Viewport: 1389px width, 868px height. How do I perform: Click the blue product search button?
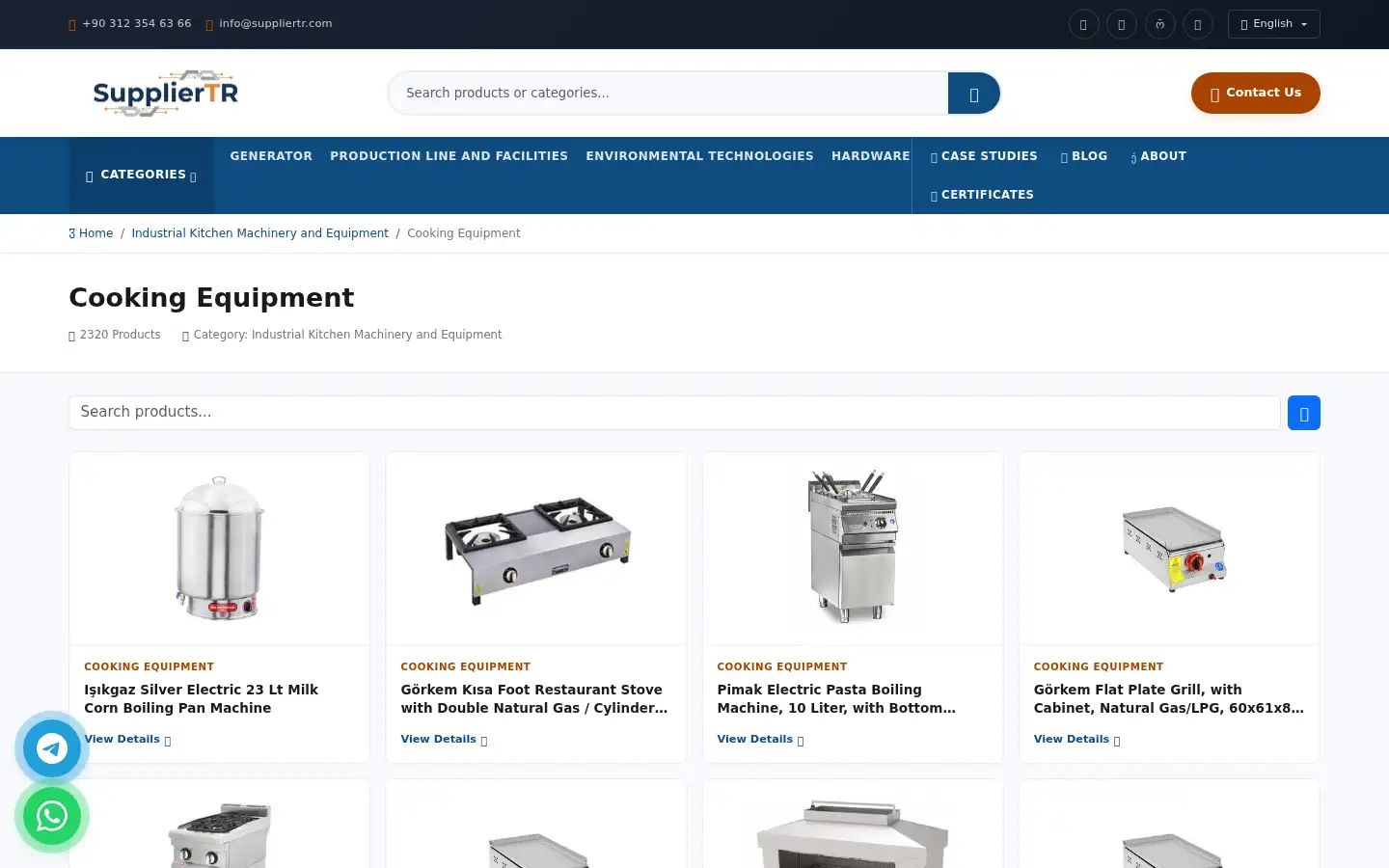[1303, 413]
